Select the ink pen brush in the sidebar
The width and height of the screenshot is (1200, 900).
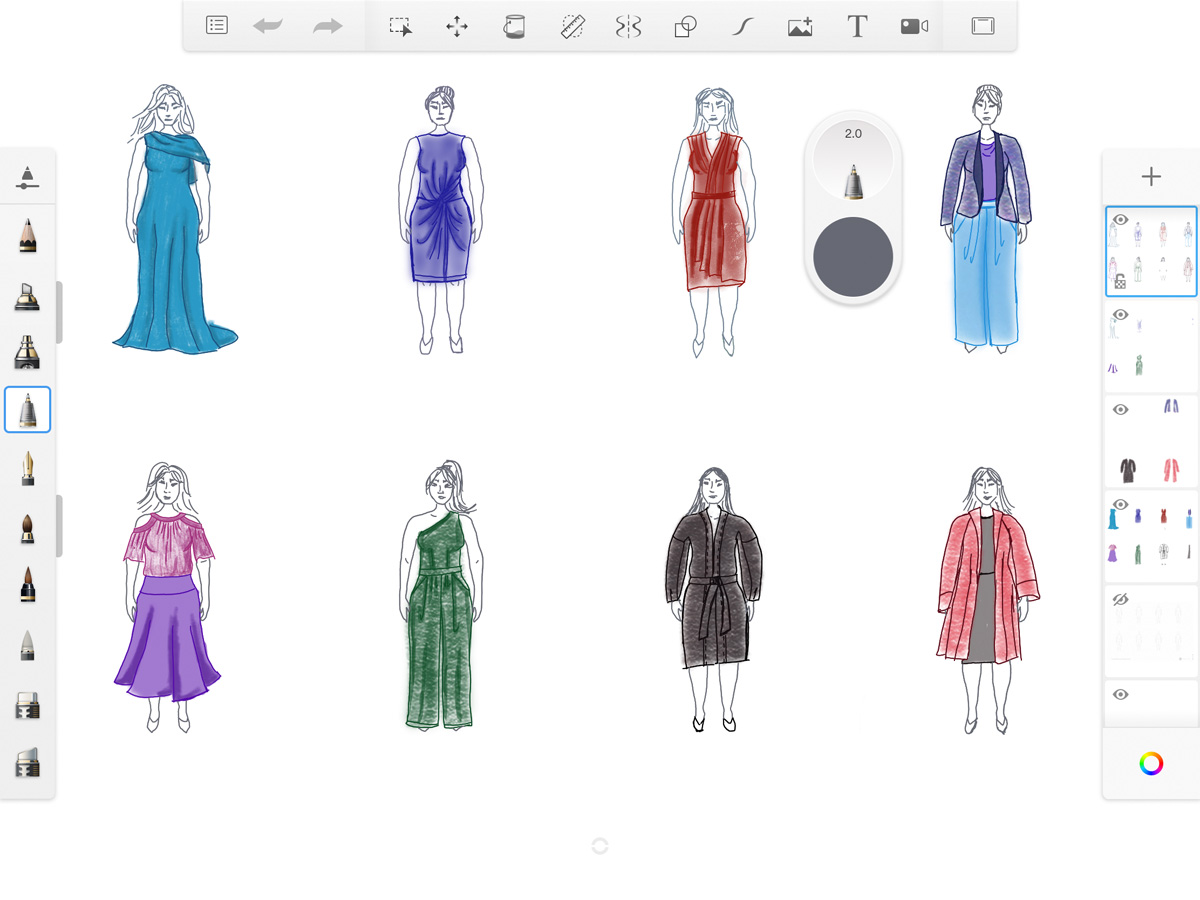(27, 467)
